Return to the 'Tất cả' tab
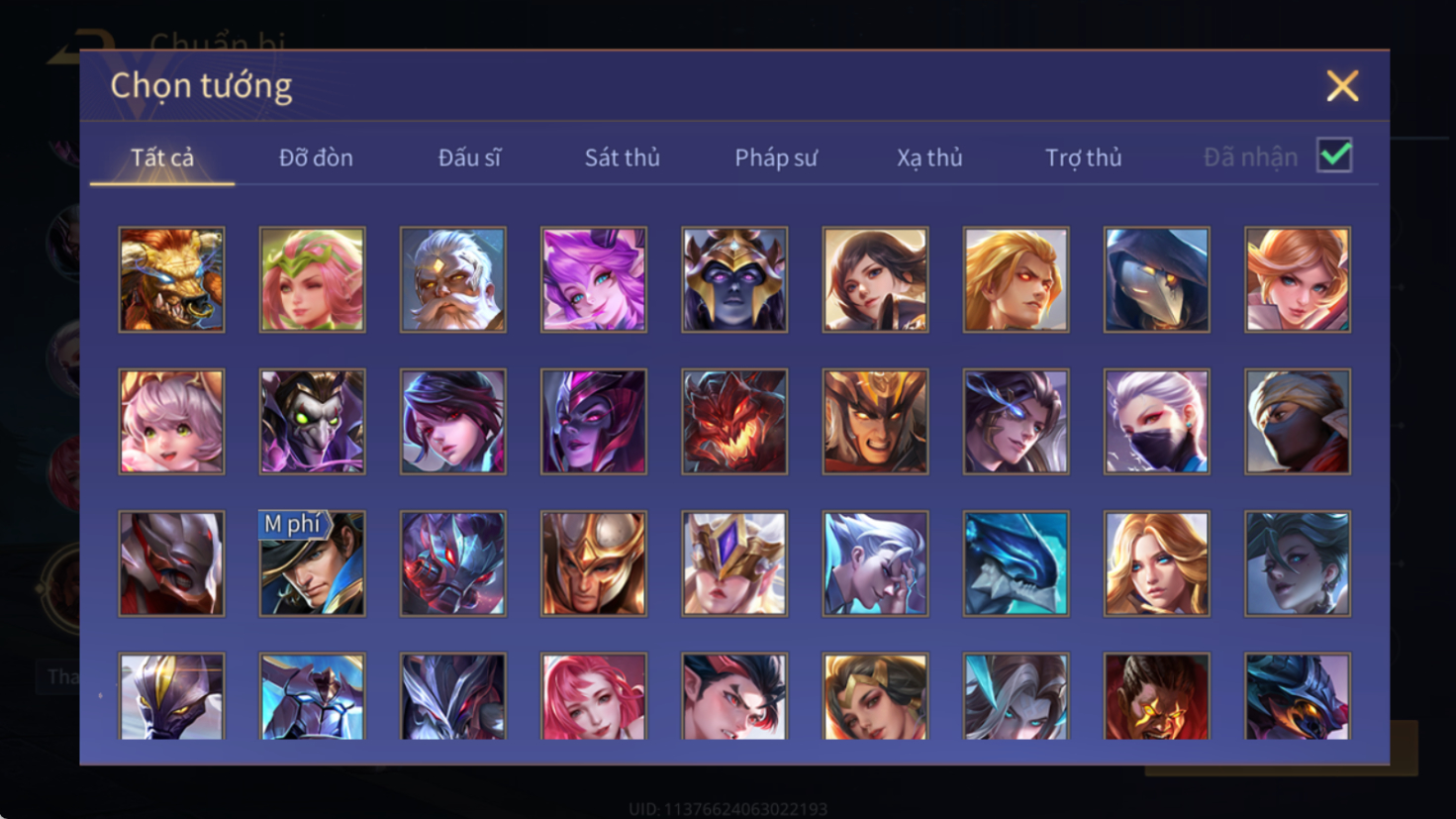The image size is (1456, 819). pos(162,157)
